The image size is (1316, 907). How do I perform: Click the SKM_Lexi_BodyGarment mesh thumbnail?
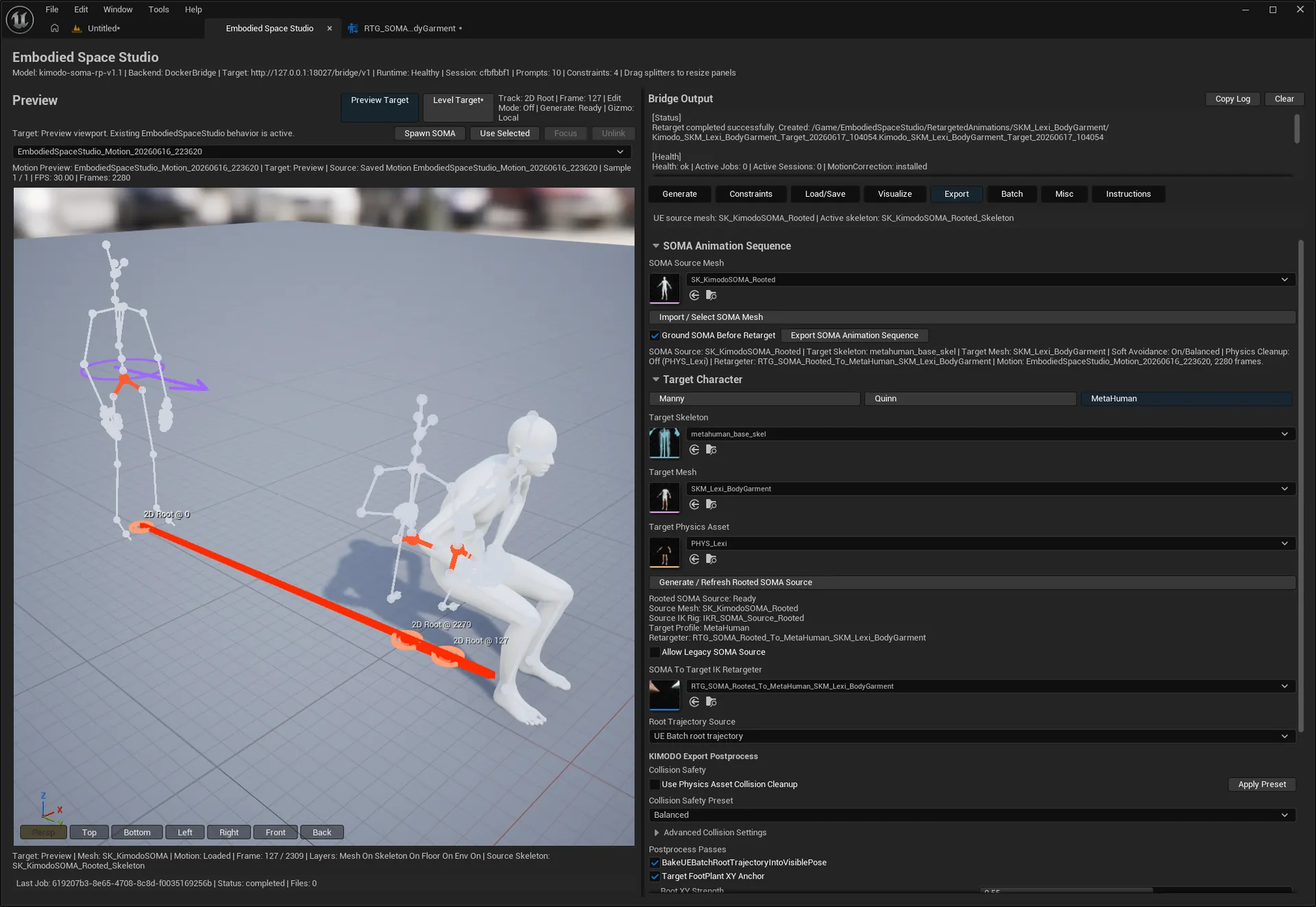(x=664, y=497)
